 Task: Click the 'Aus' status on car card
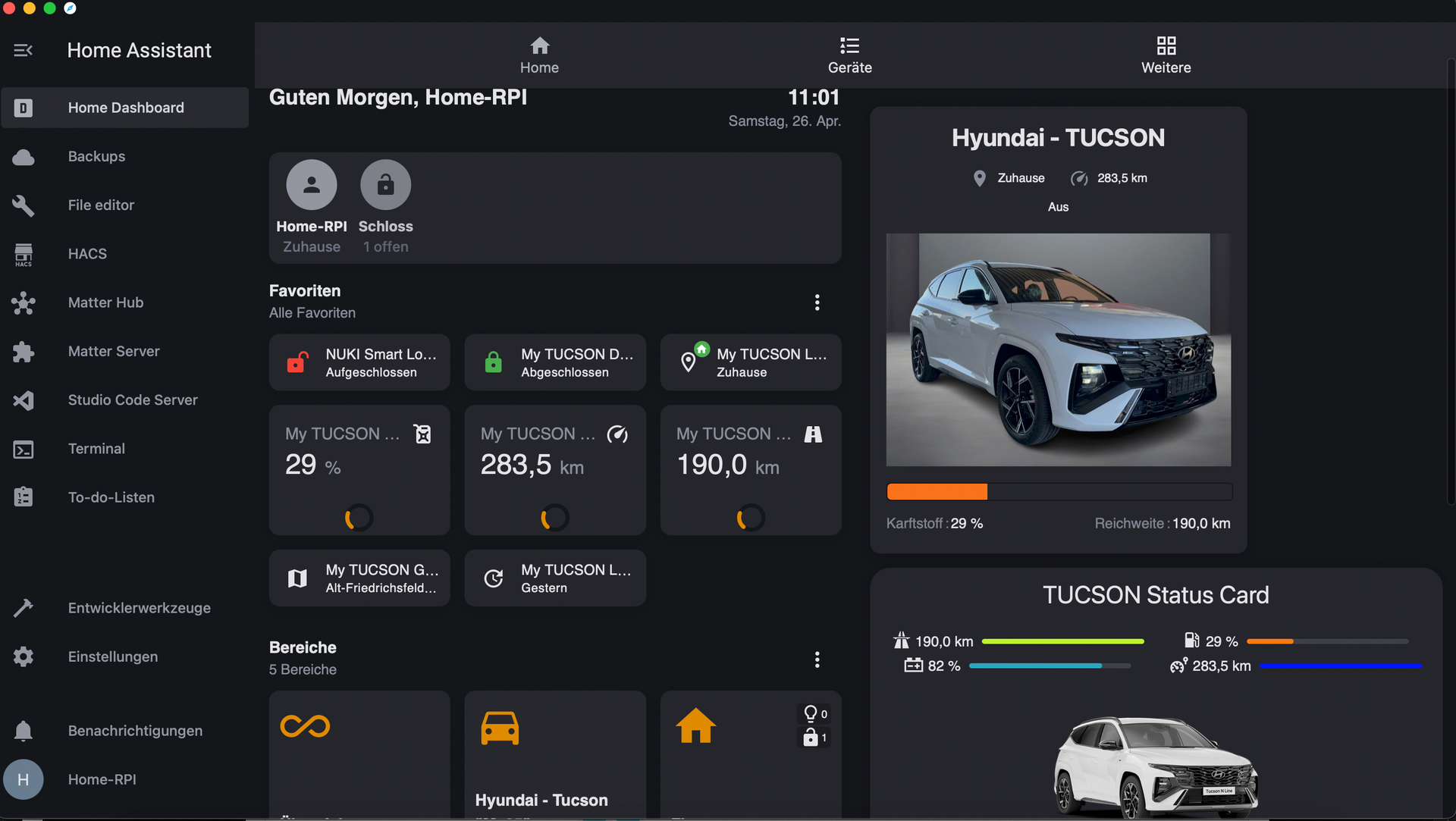click(1058, 207)
